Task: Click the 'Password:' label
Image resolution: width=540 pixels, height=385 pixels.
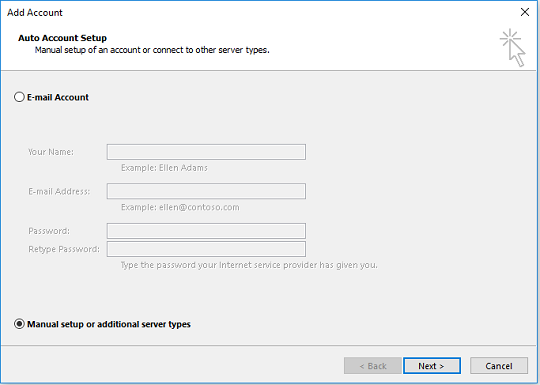Action: click(49, 231)
